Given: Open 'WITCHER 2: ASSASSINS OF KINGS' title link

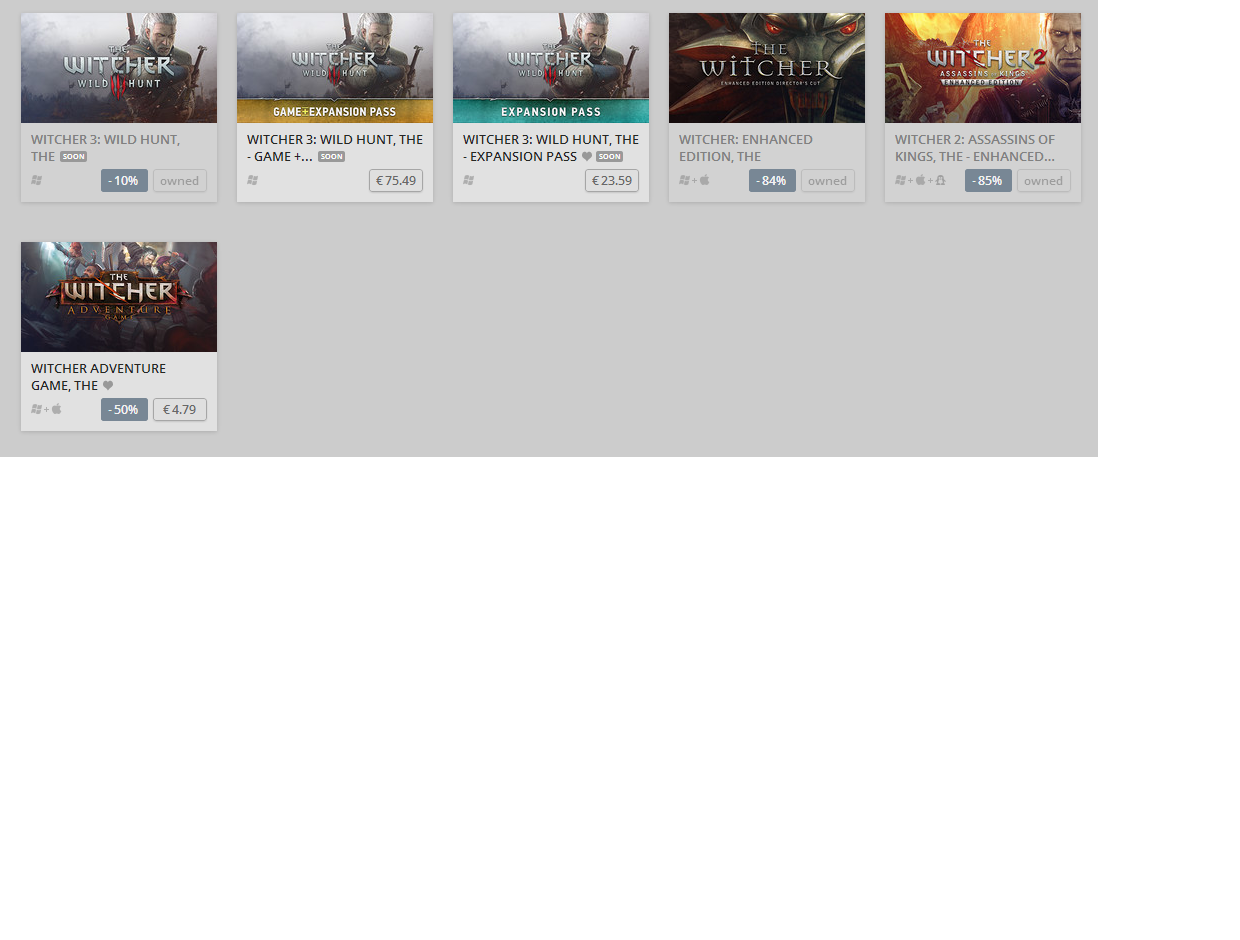Looking at the screenshot, I should point(975,148).
